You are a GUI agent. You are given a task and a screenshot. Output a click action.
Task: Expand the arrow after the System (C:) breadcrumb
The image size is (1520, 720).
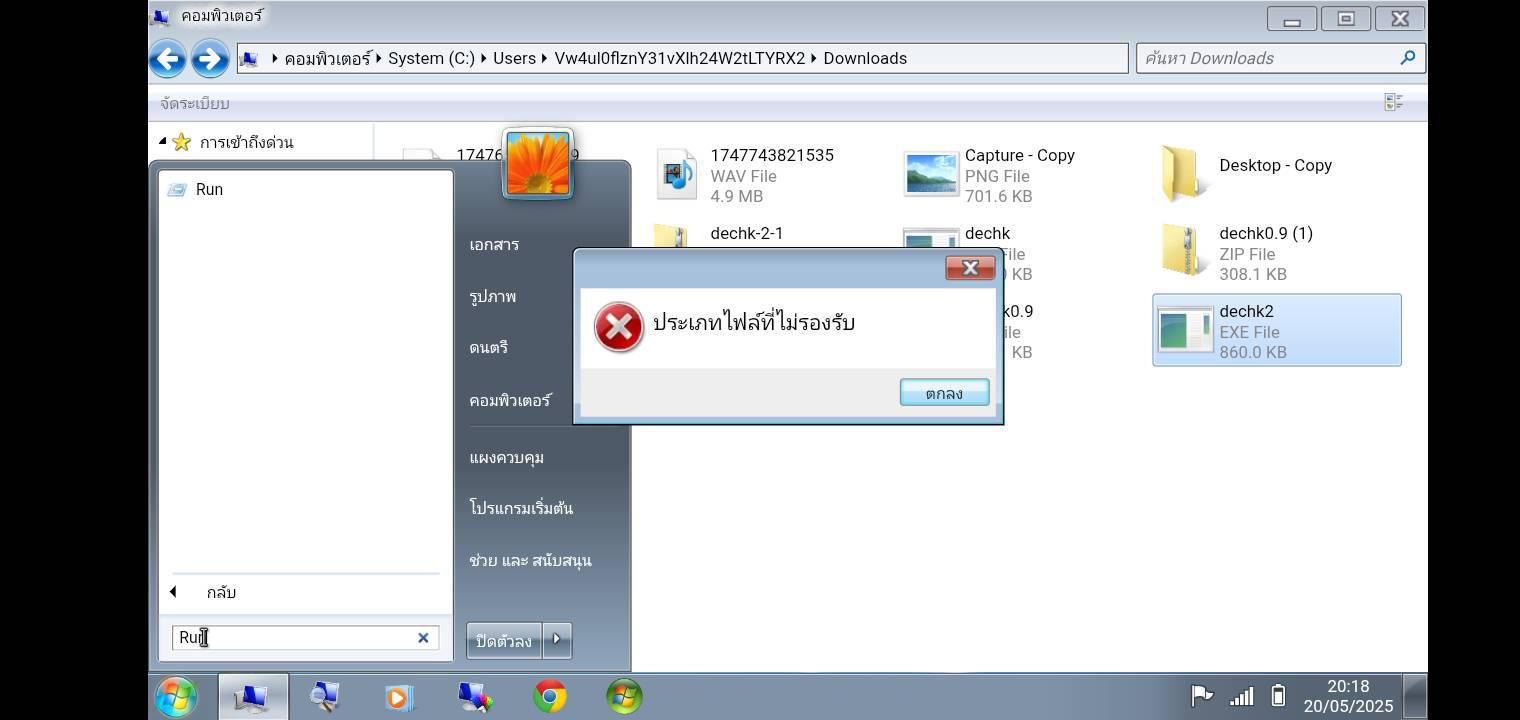tap(484, 58)
